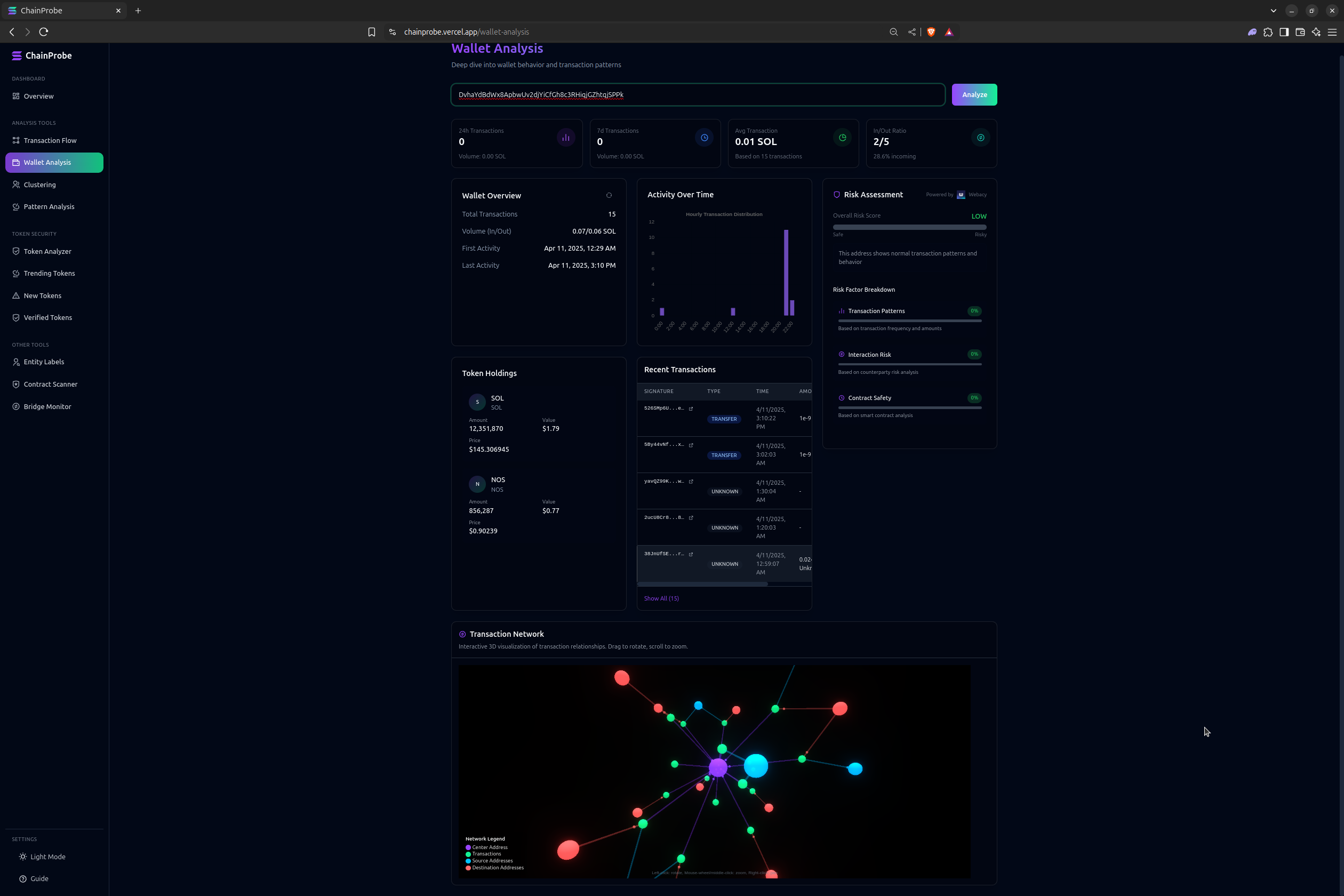Viewport: 1344px width, 896px height.
Task: Open Transaction Flow tool
Action: 54,141
